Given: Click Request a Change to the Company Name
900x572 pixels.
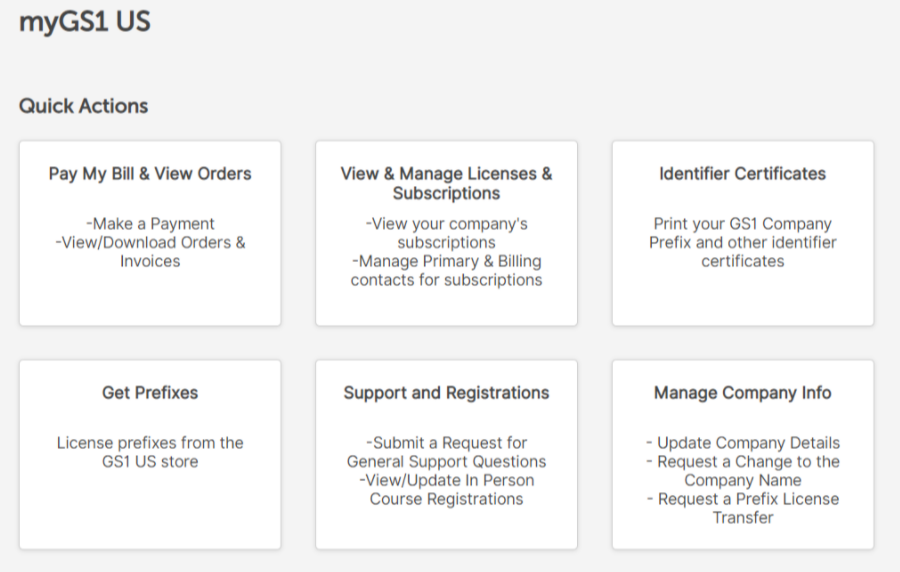Looking at the screenshot, I should [743, 470].
